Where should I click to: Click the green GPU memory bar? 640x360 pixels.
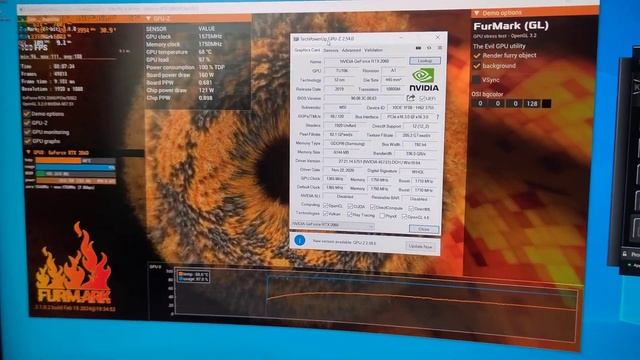click(40, 174)
